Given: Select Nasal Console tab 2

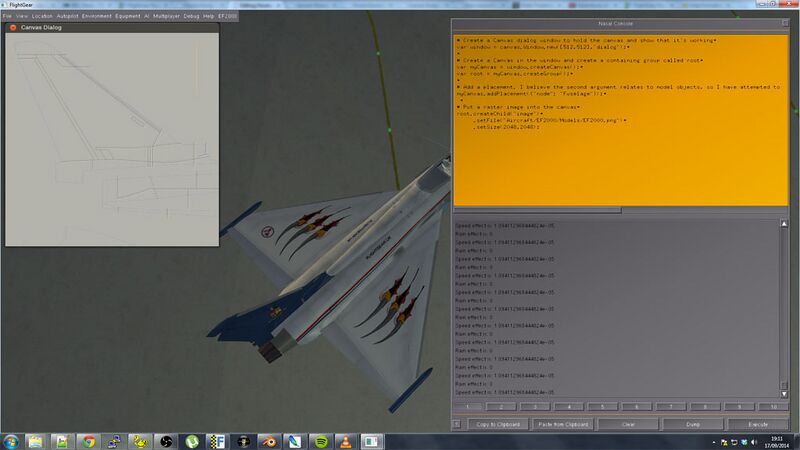Looking at the screenshot, I should point(501,407).
